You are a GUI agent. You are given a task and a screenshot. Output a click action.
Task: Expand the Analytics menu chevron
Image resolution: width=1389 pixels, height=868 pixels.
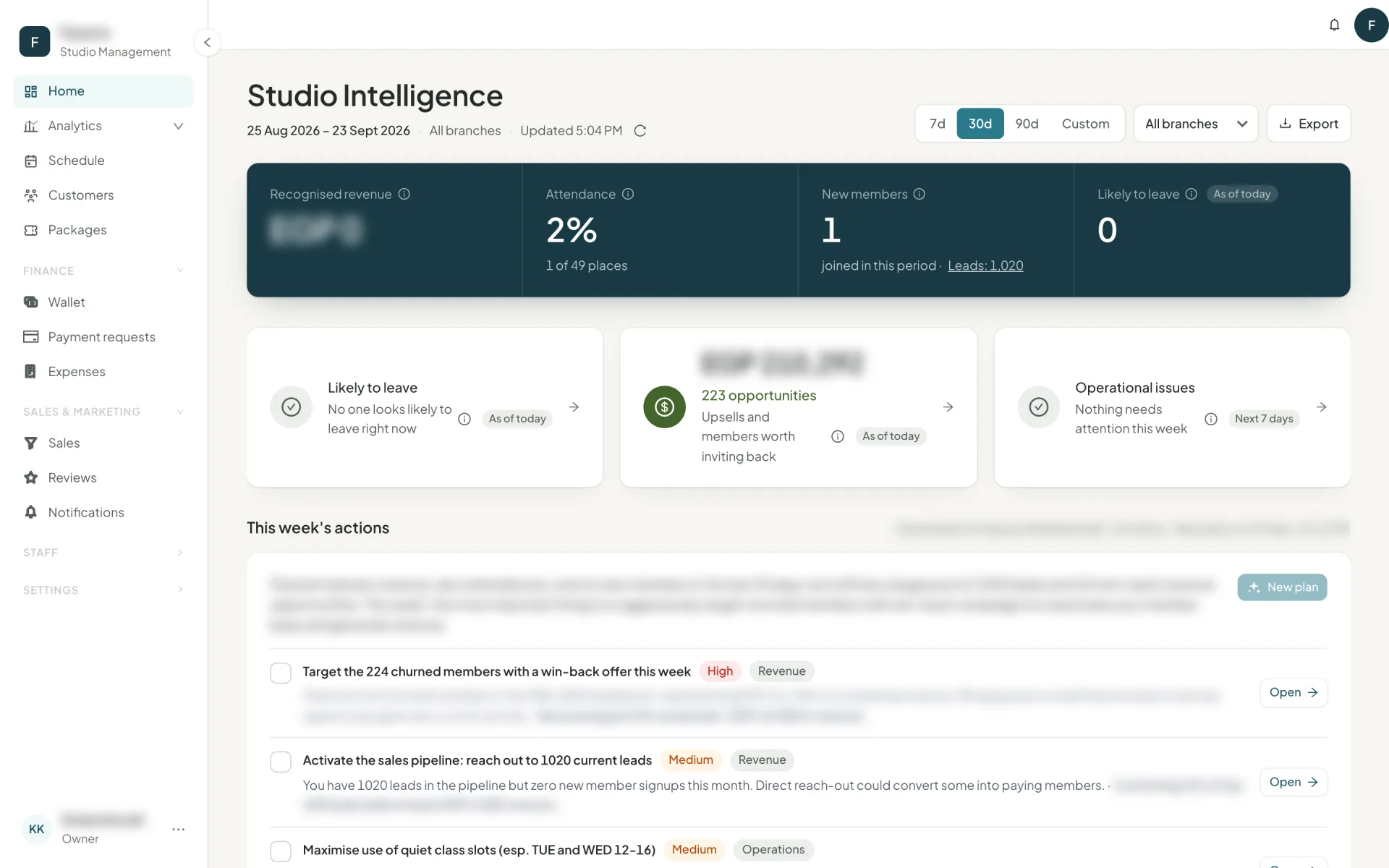179,126
